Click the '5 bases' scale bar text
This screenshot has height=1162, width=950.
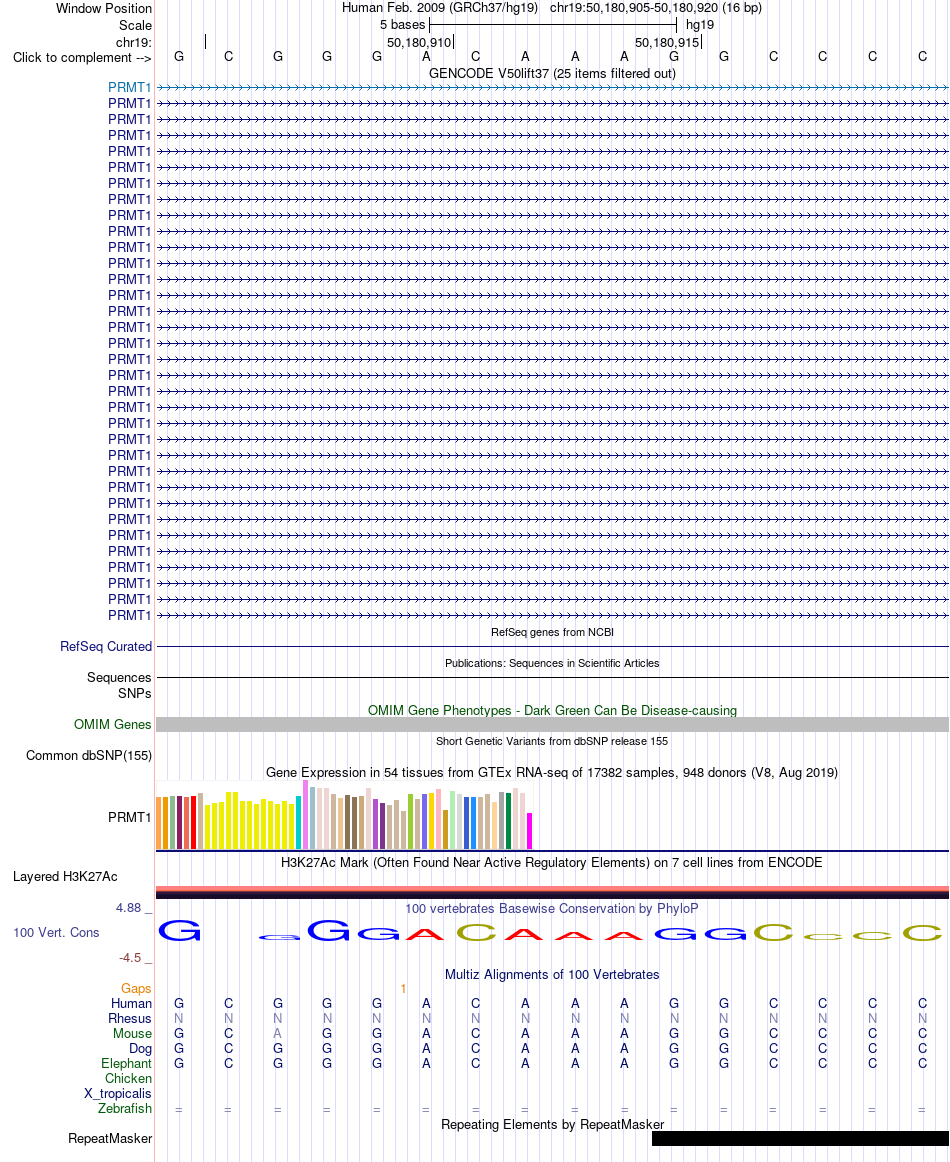[402, 25]
